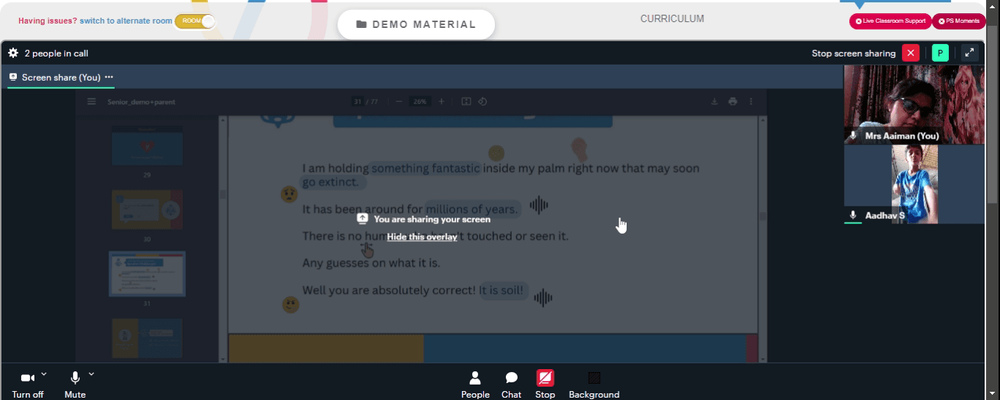Click the PDF zoom percentage field

click(420, 101)
